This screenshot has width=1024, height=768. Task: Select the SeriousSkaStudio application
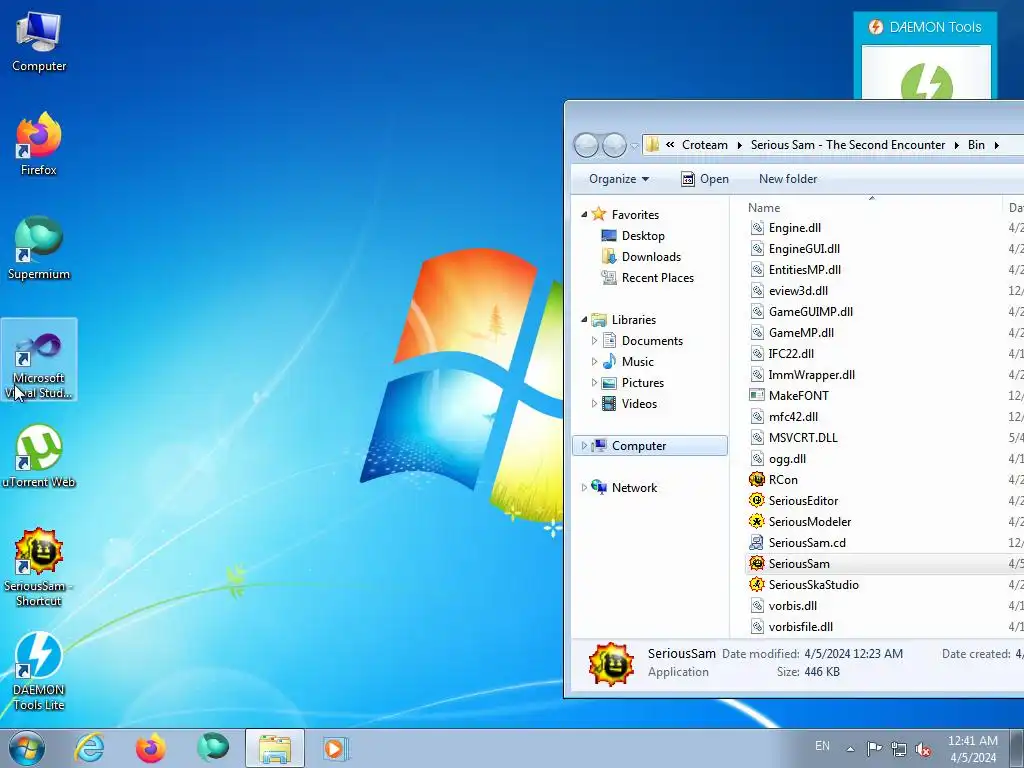pyautogui.click(x=813, y=584)
